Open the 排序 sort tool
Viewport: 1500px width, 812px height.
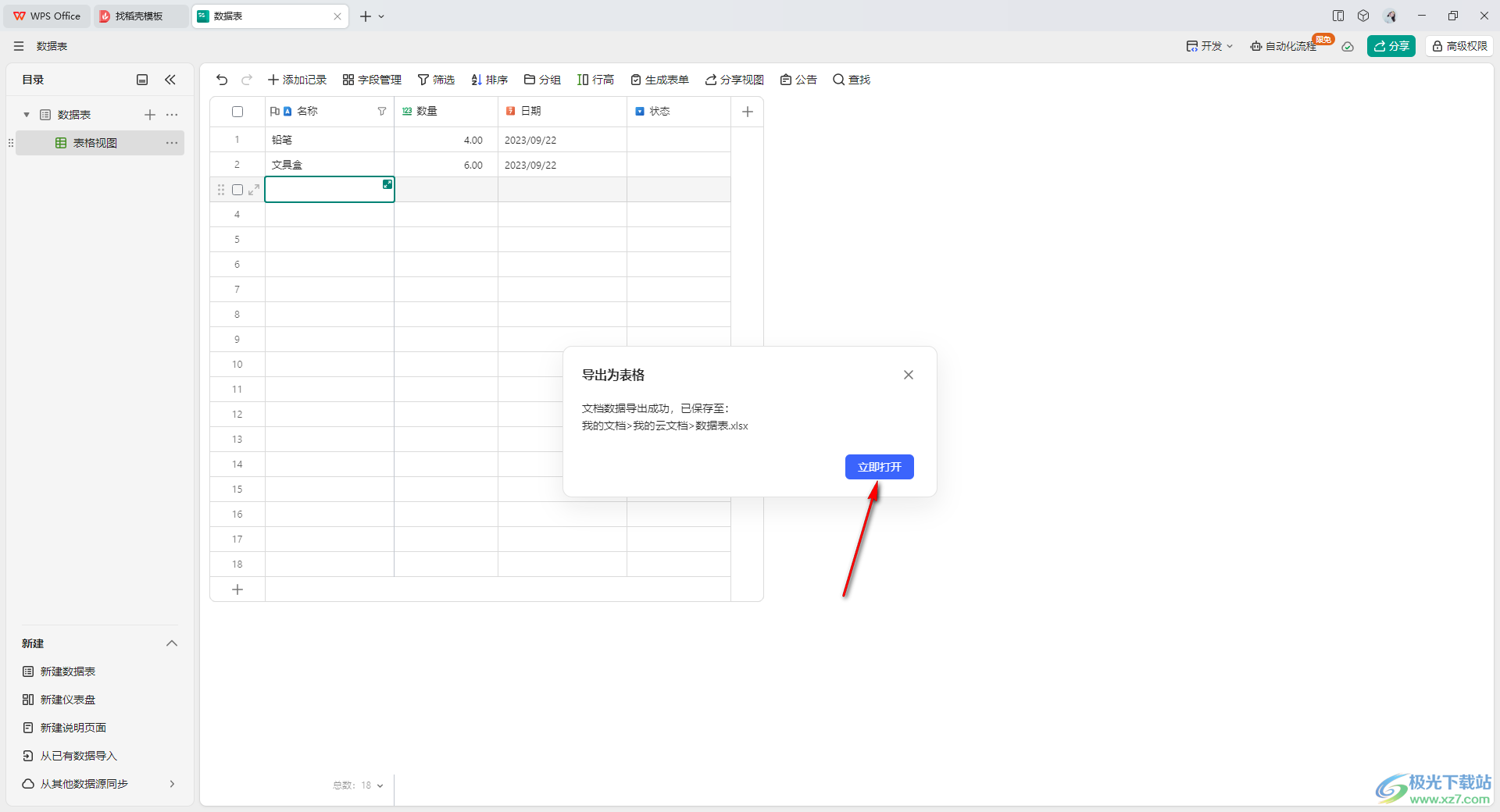(x=489, y=80)
